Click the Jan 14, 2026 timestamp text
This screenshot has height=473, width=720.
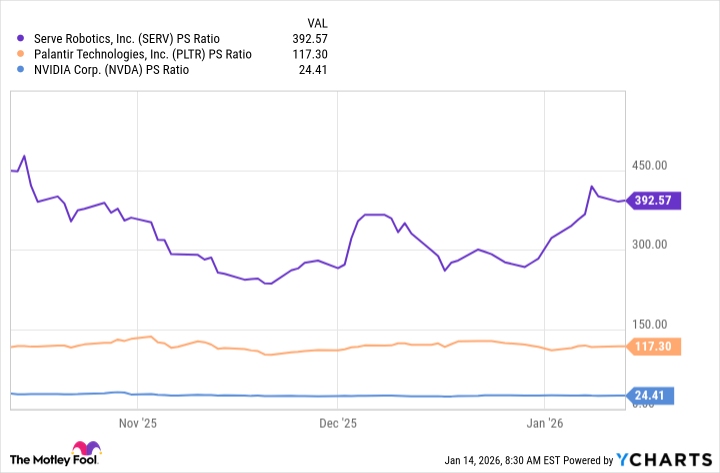pos(503,460)
